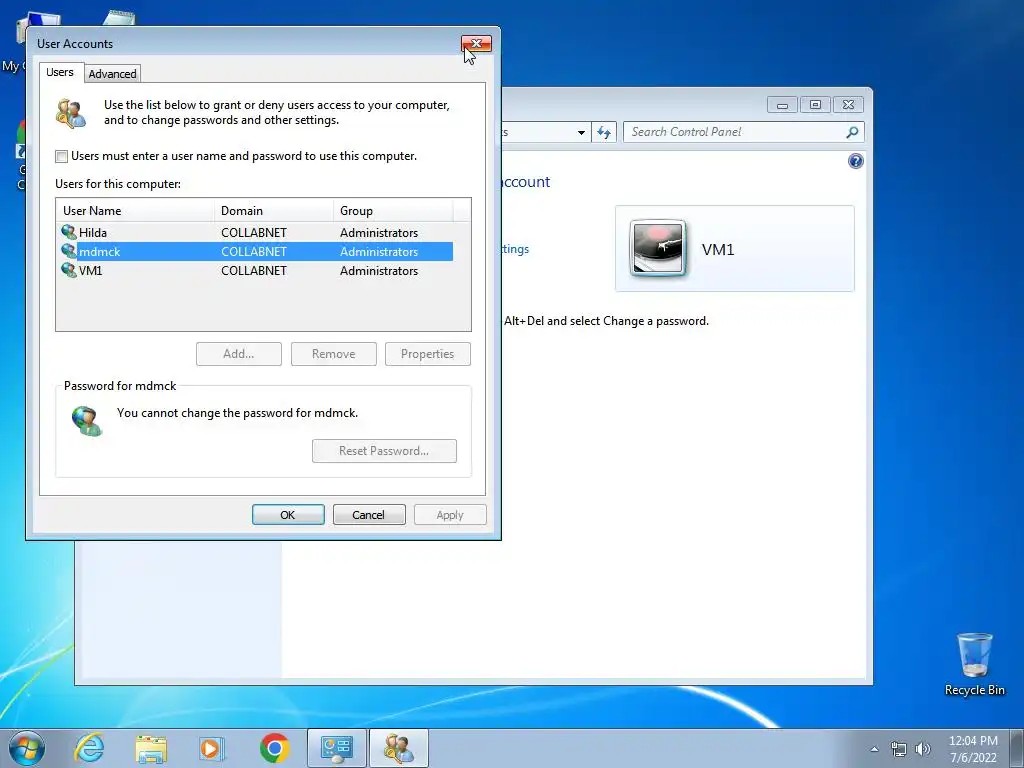Close the User Accounts dialog
1024x768 pixels.
[476, 44]
